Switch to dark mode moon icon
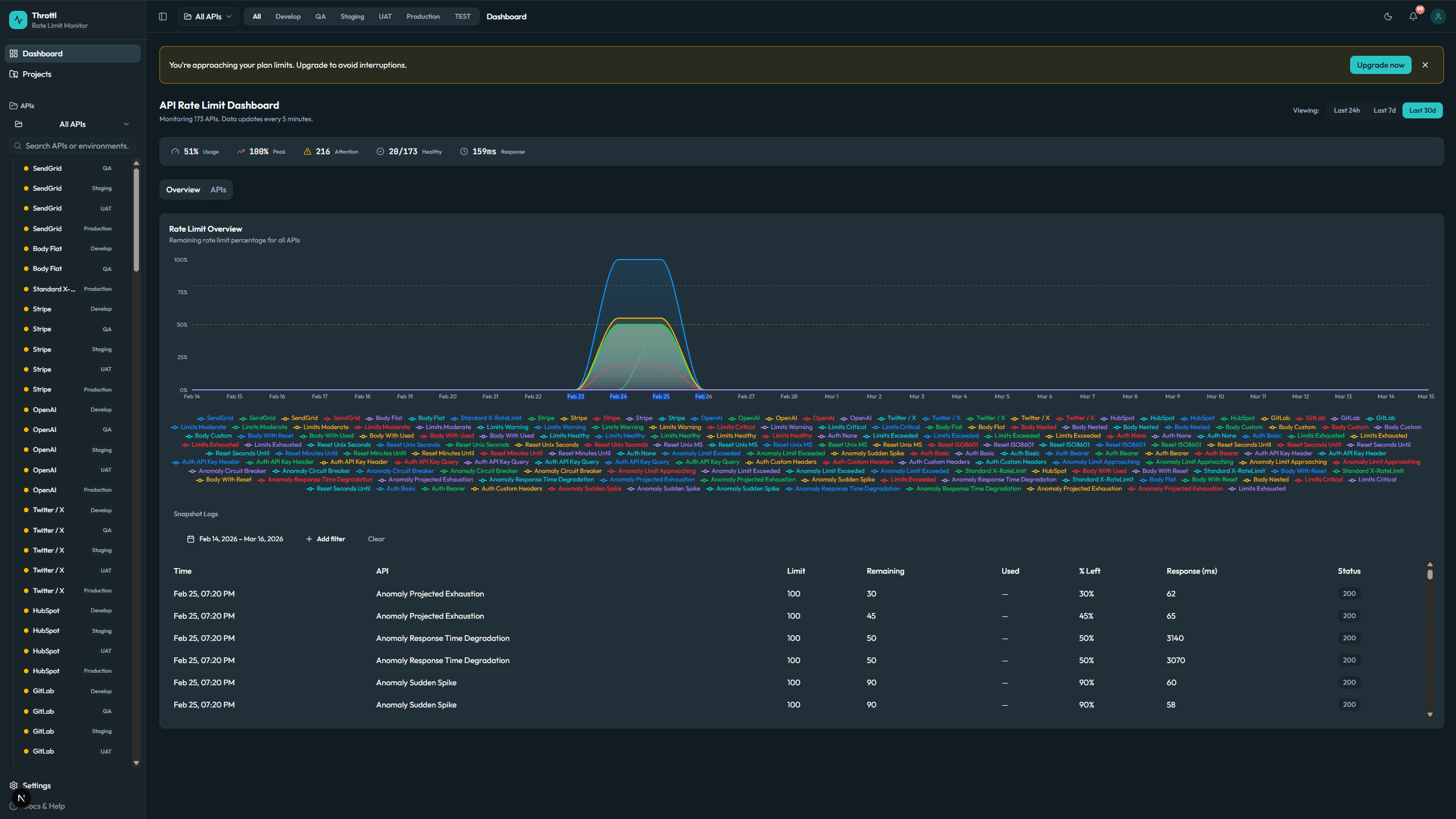This screenshot has width=1456, height=819. tap(1388, 17)
